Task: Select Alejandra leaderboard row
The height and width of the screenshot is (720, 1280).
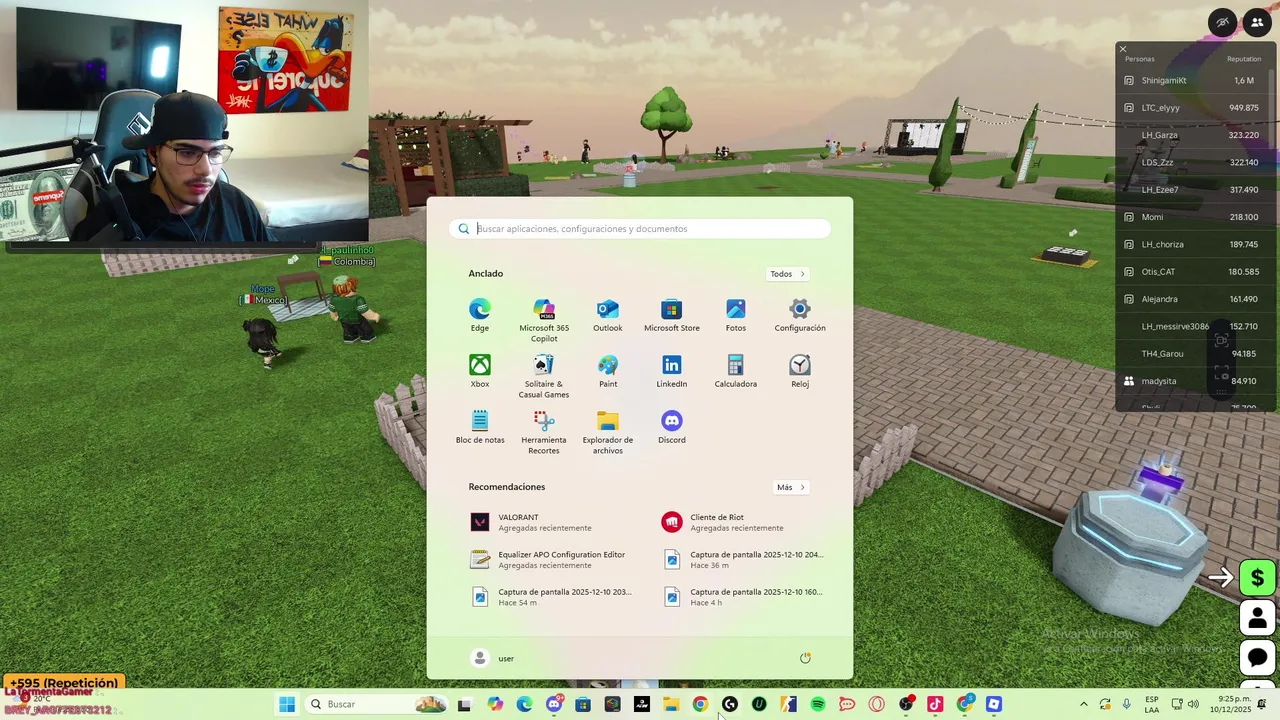Action: [x=1195, y=299]
